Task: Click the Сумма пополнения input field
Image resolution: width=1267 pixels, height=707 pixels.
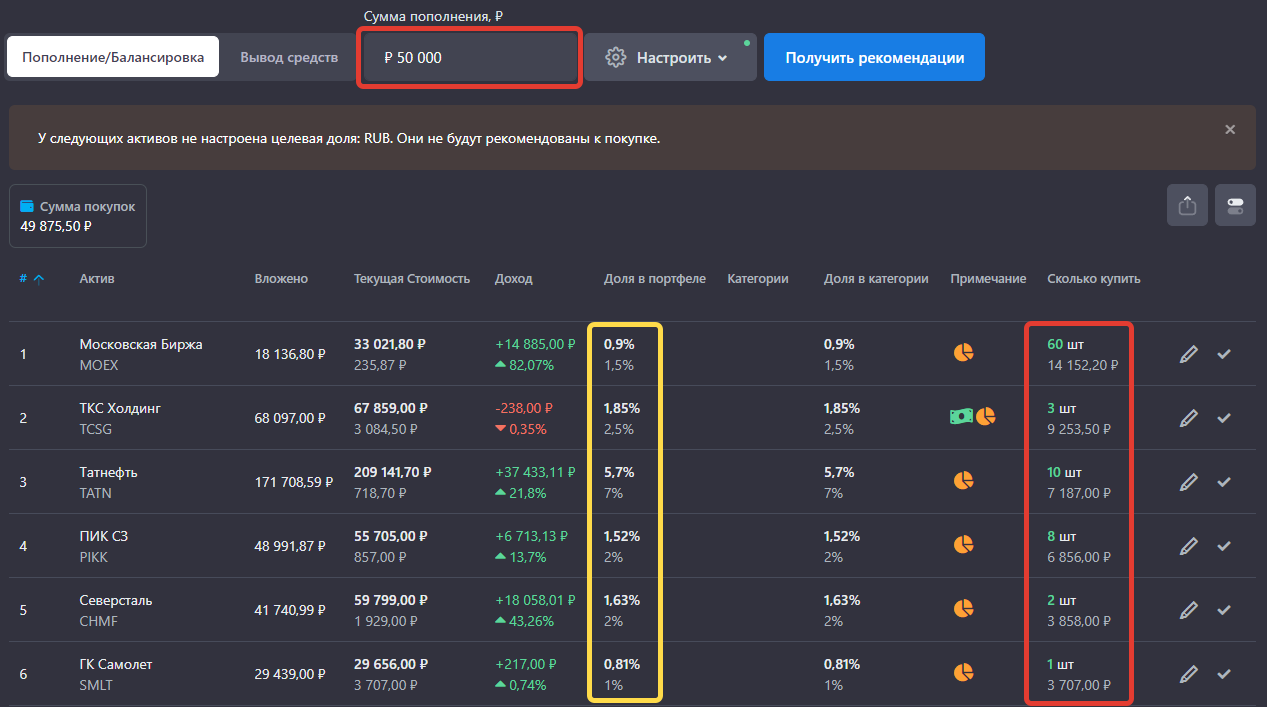Action: [x=470, y=58]
